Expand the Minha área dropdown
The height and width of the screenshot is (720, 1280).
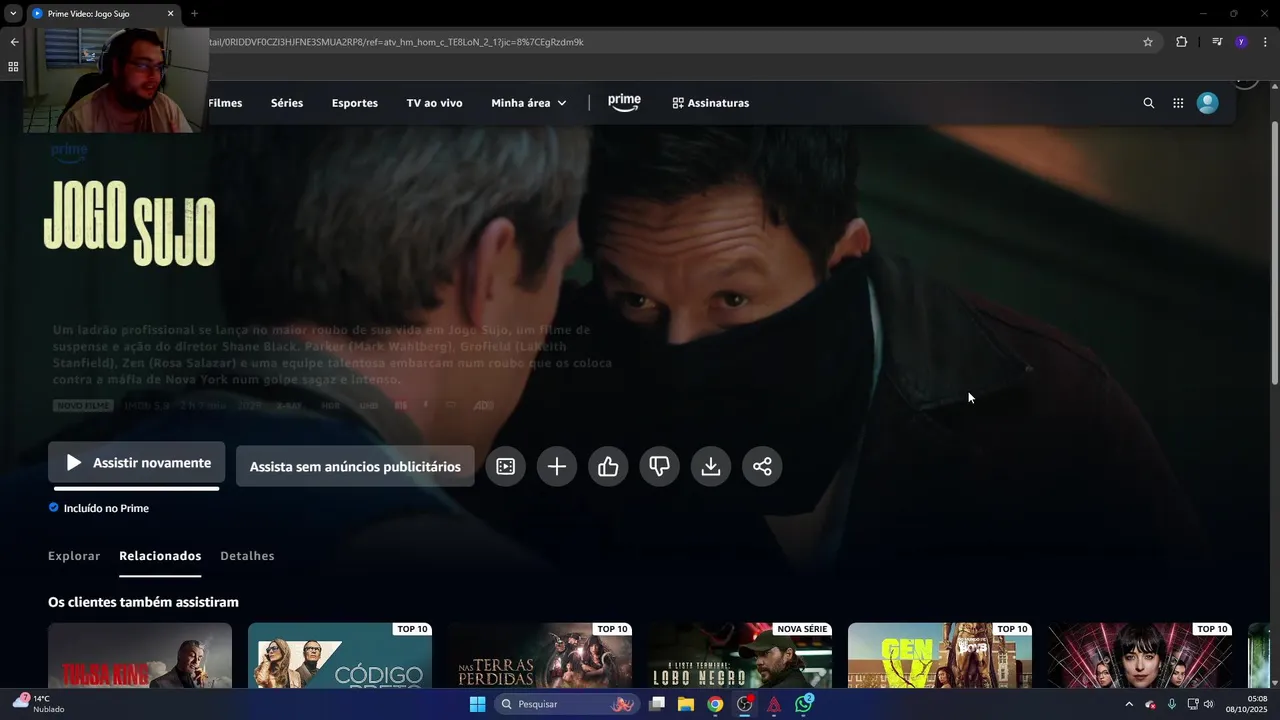pyautogui.click(x=529, y=103)
